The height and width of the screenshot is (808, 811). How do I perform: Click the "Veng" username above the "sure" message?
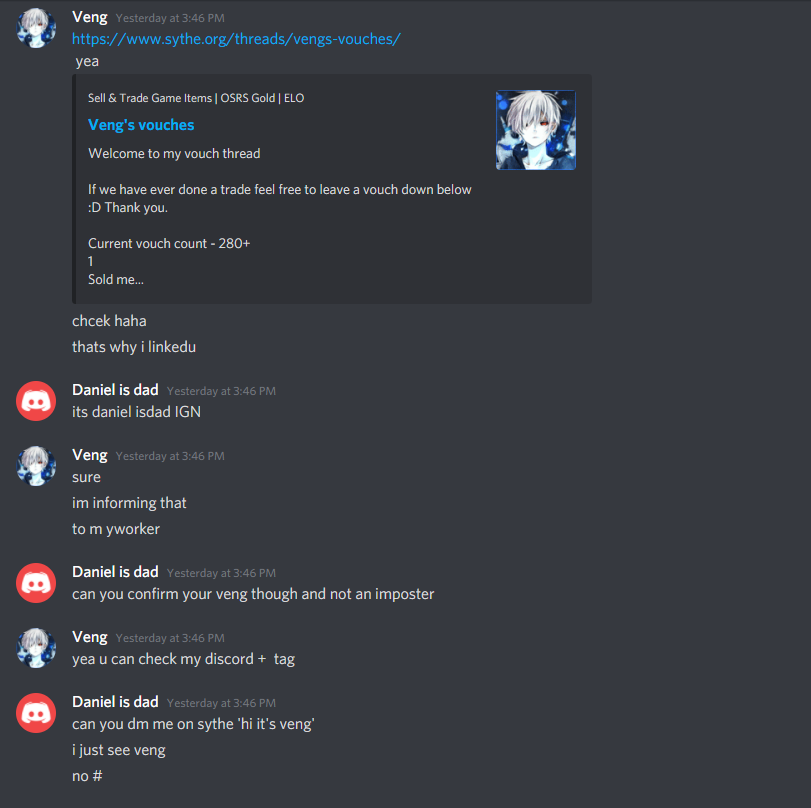[x=89, y=455]
